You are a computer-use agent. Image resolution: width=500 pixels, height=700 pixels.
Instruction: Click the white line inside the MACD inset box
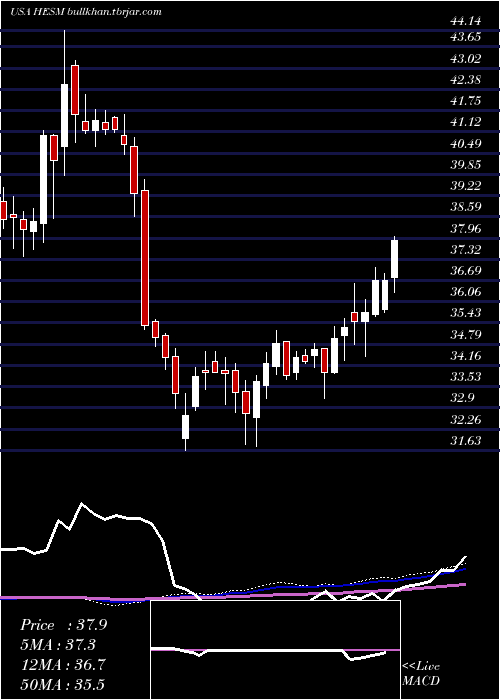coord(268,652)
